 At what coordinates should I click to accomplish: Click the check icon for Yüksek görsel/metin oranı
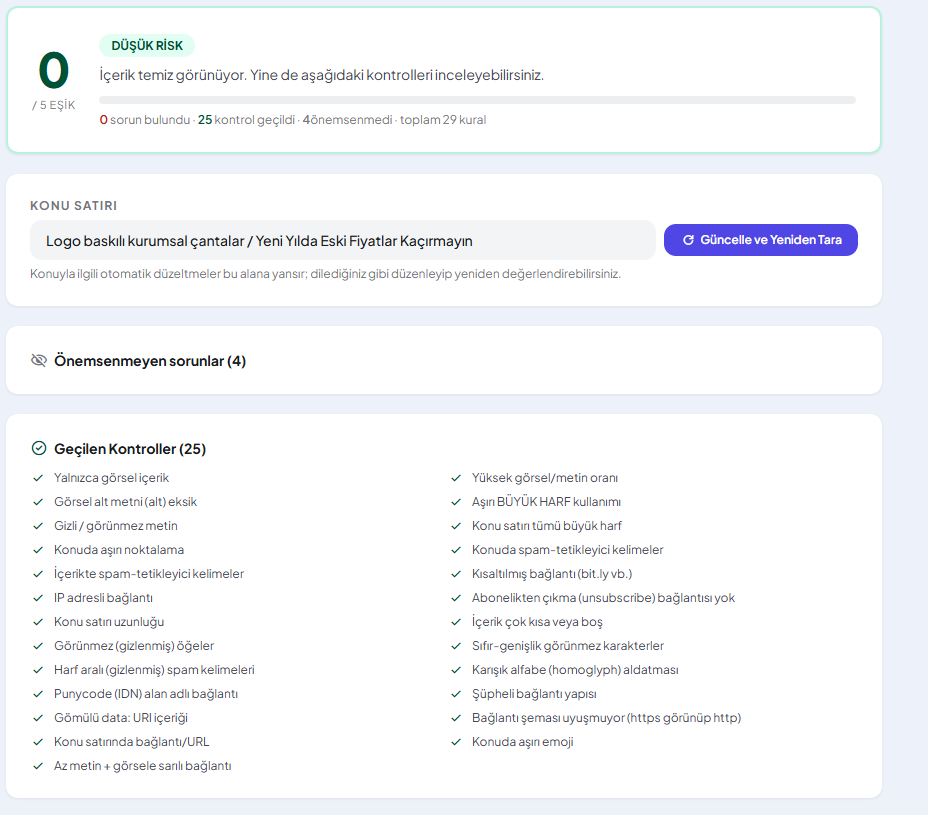[456, 478]
